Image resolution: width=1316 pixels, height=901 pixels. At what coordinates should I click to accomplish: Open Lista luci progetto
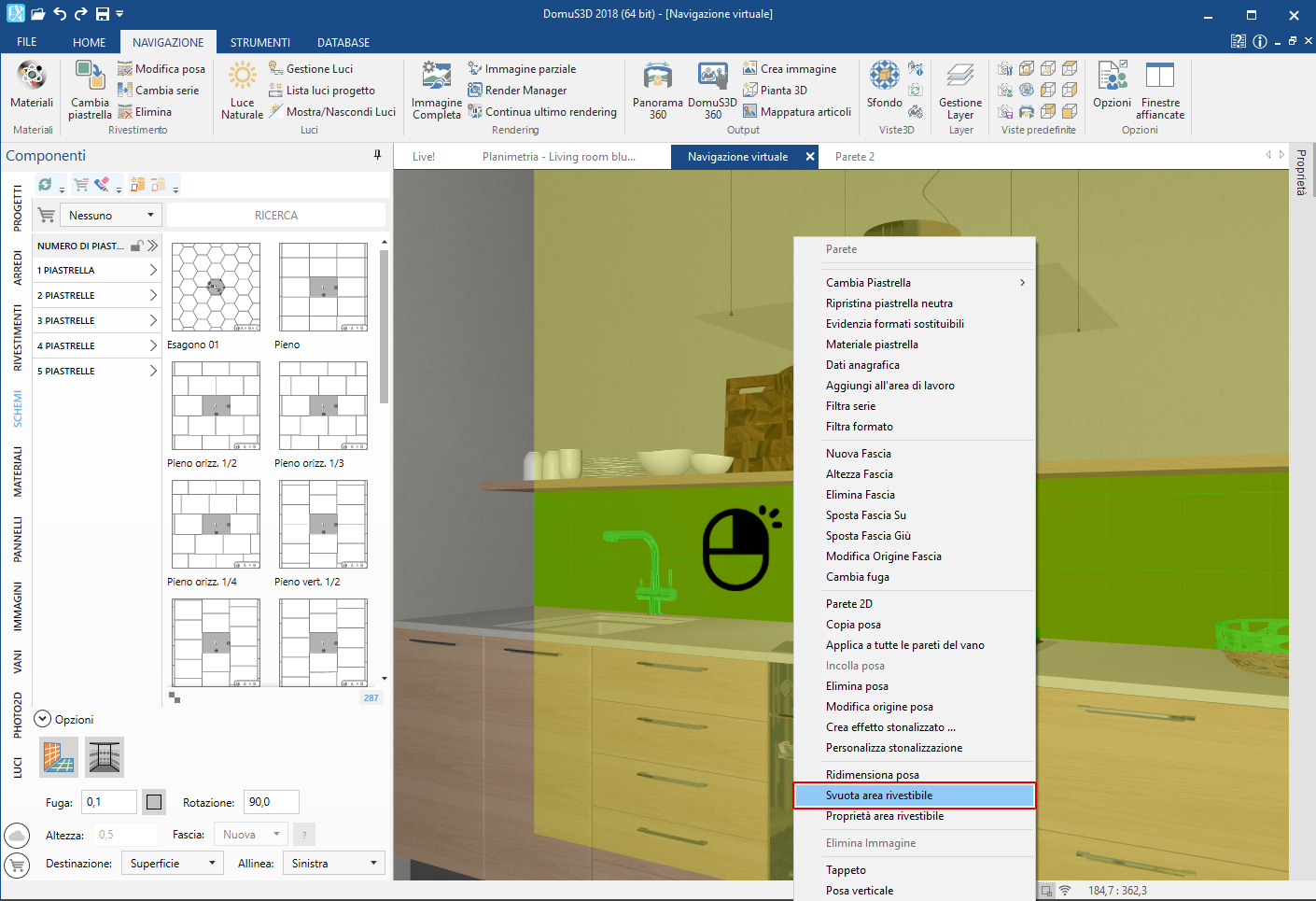click(x=322, y=91)
